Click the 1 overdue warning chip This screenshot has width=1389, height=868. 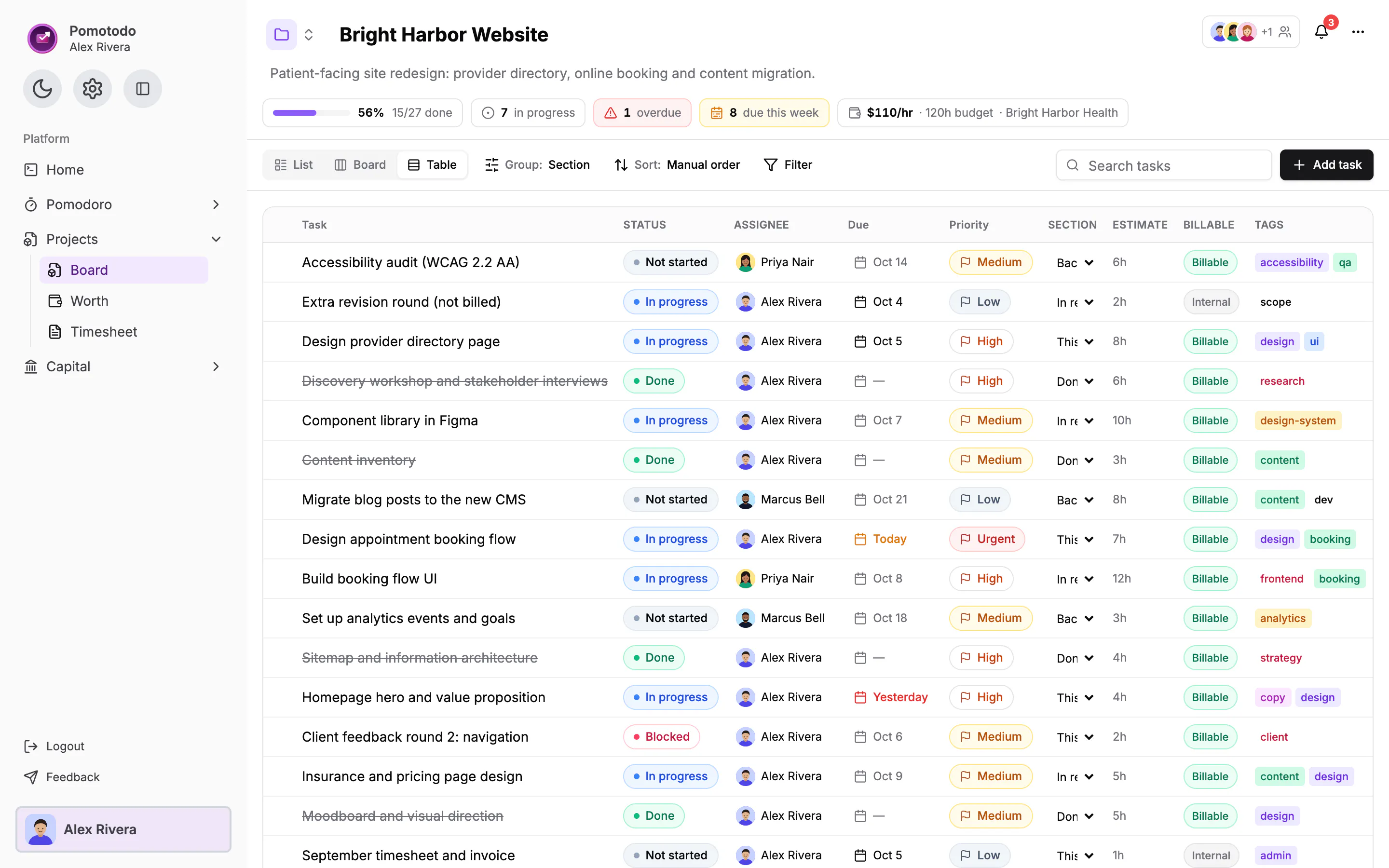click(x=642, y=112)
